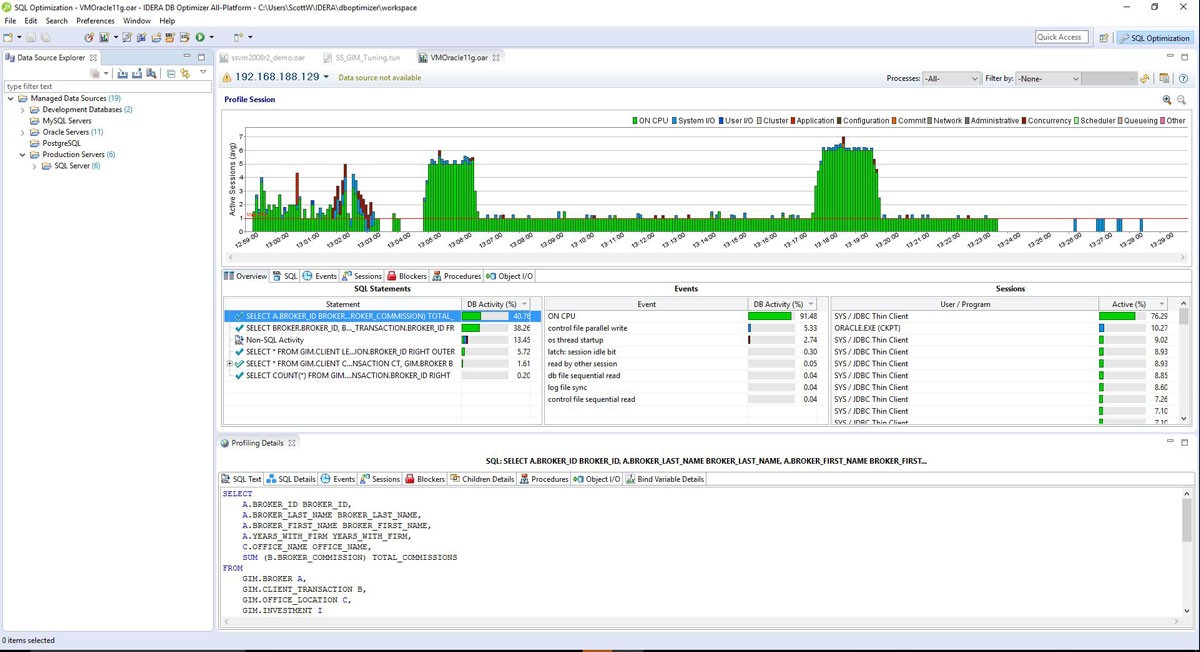The width and height of the screenshot is (1200, 652).
Task: Expand the Oracle Servers (11) tree node
Action: tap(24, 132)
